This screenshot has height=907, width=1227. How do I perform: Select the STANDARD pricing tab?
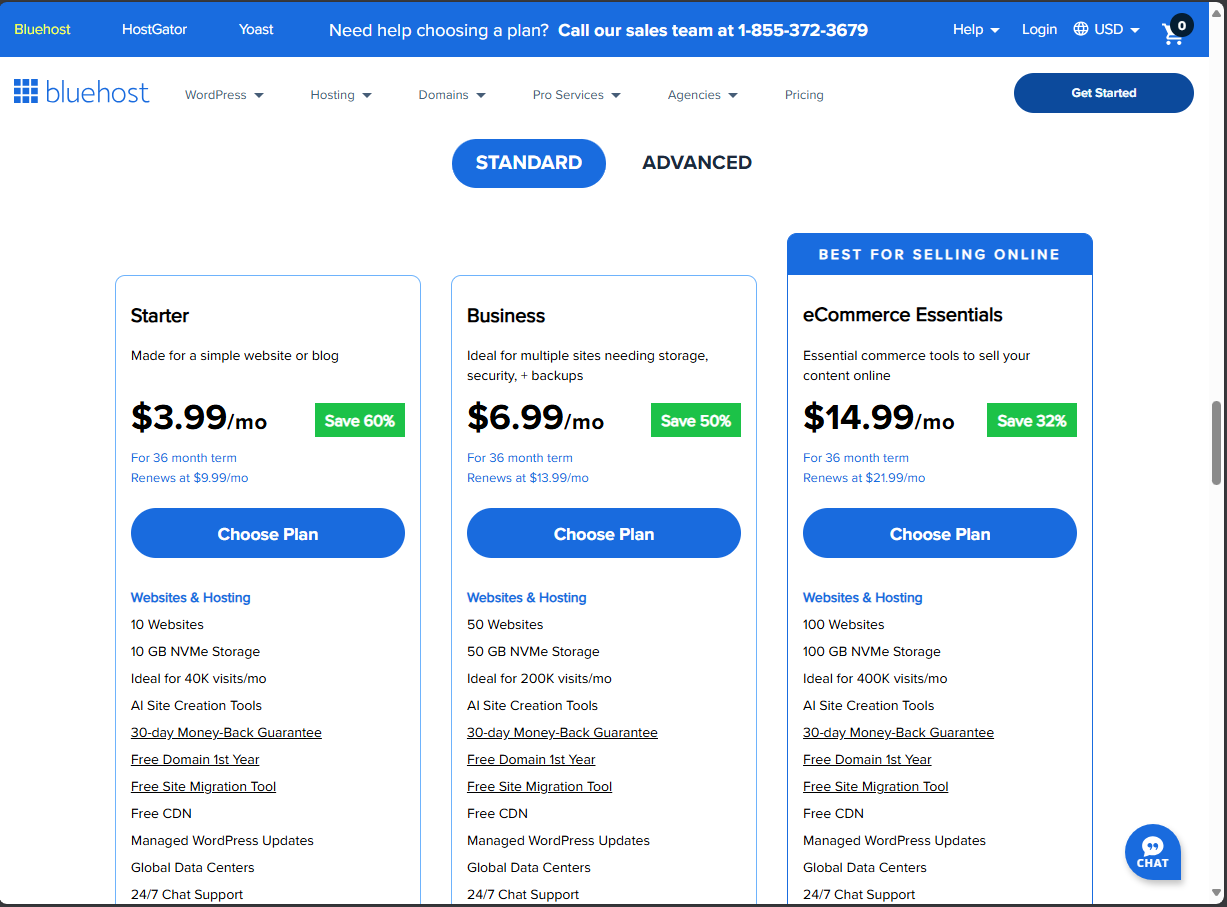point(528,162)
